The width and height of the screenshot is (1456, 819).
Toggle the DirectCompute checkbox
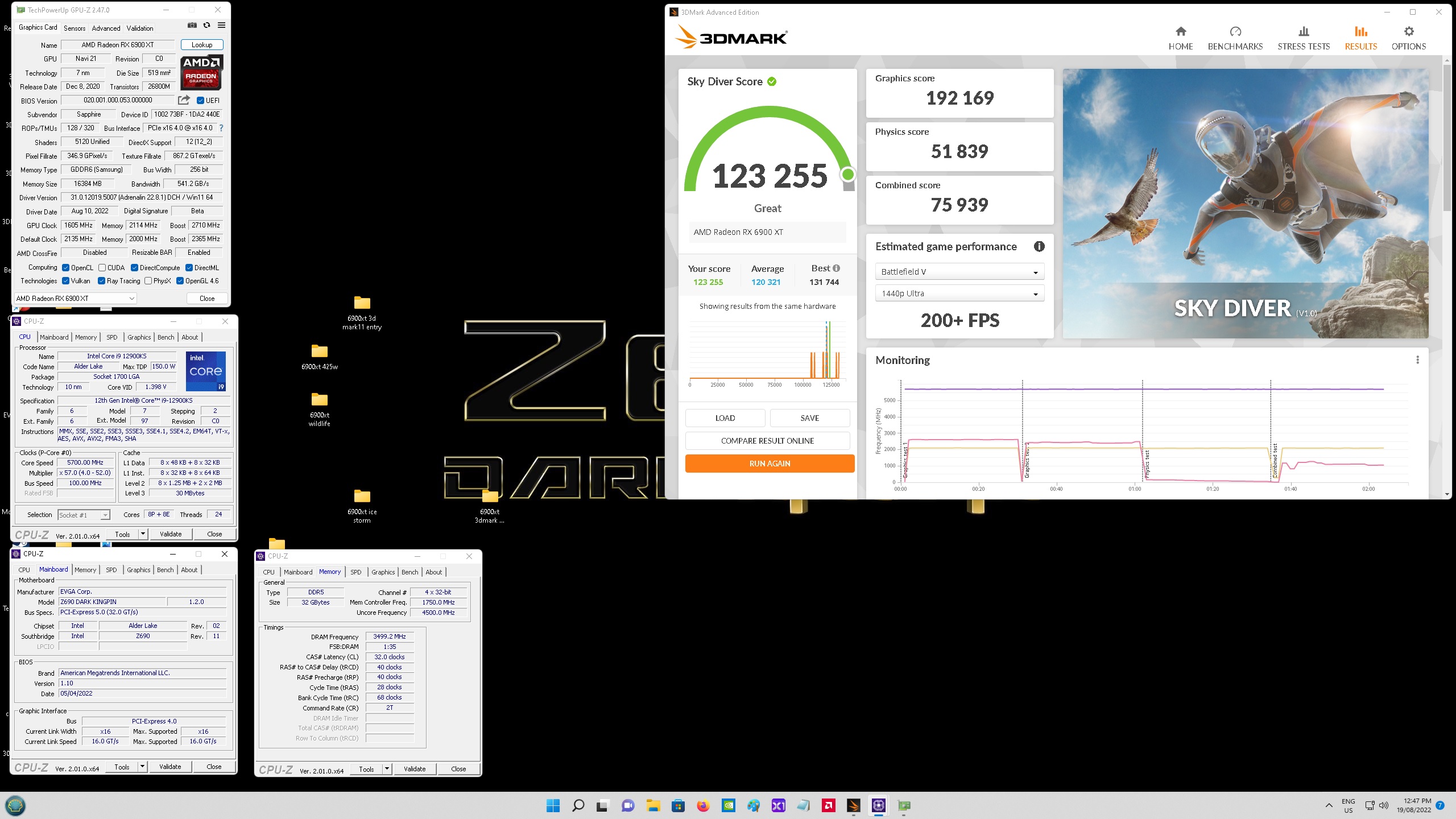pyautogui.click(x=135, y=268)
